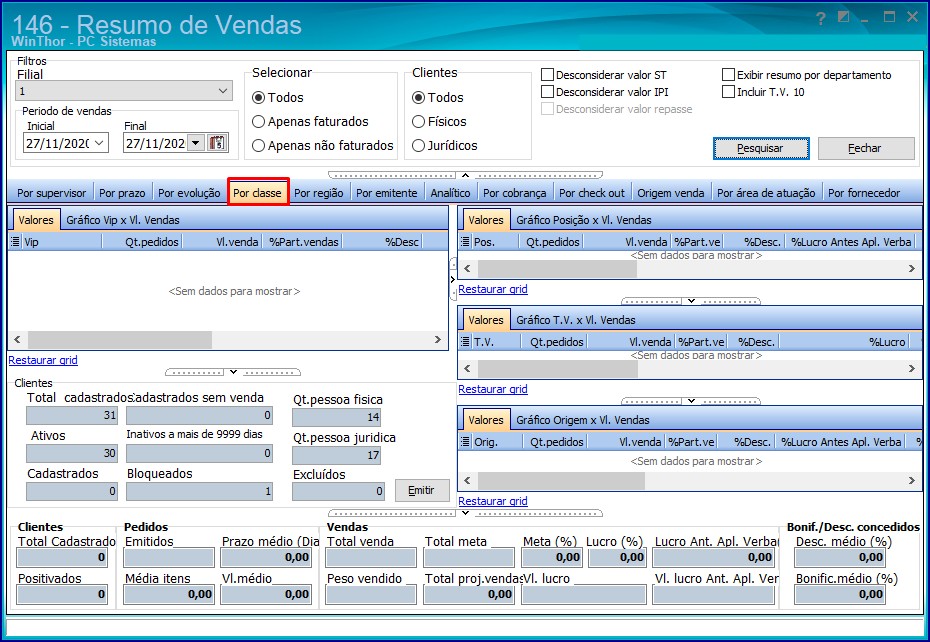Screen dimensions: 930x642
Task: Click Qt.pedidos header in Origem grid
Action: coord(556,442)
